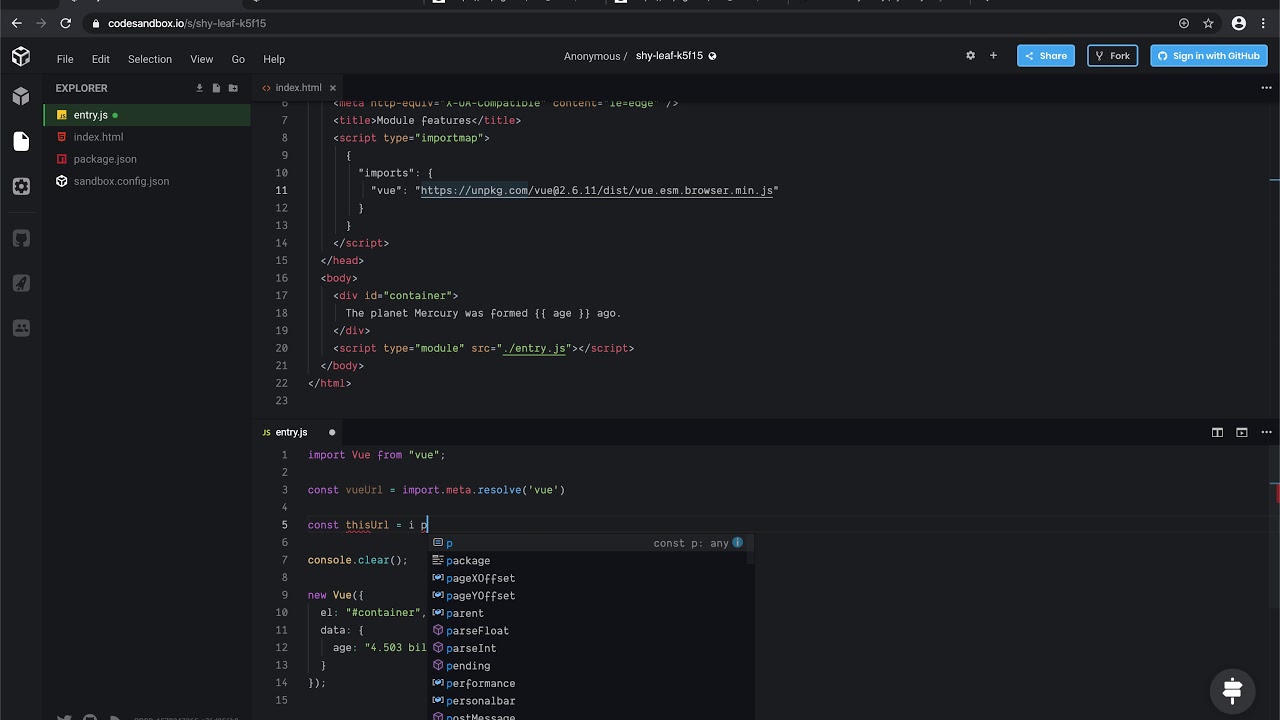Click the browser back arrow
Viewport: 1280px width, 720px height.
(16, 23)
